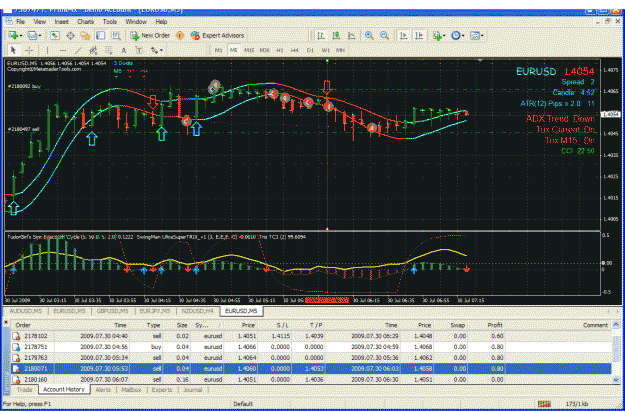Click the connection status 173/1 kb

(x=578, y=404)
